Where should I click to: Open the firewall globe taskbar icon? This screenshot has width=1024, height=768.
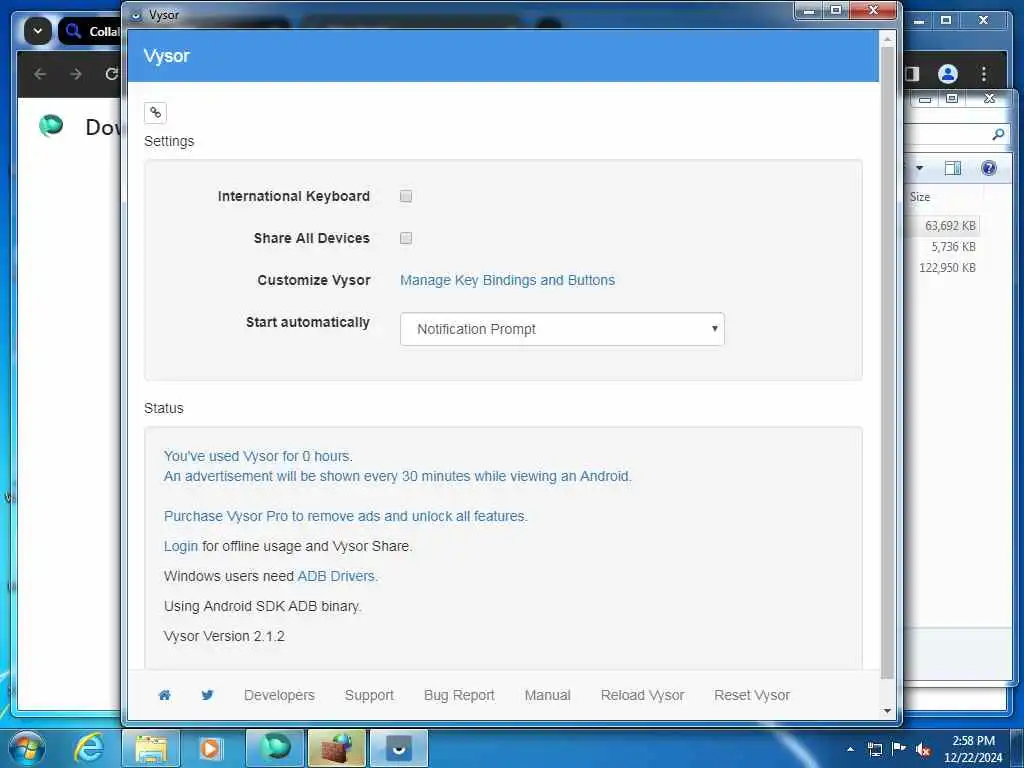(336, 748)
